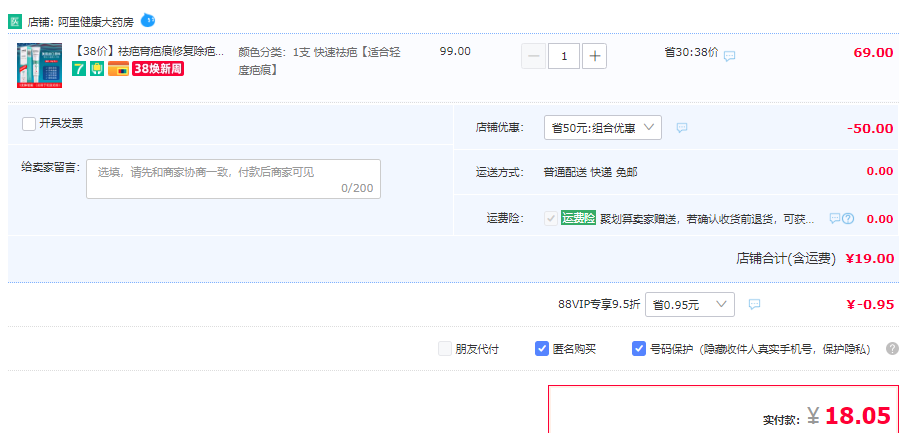
Task: Click the store total ¥19.00
Action: click(870, 259)
